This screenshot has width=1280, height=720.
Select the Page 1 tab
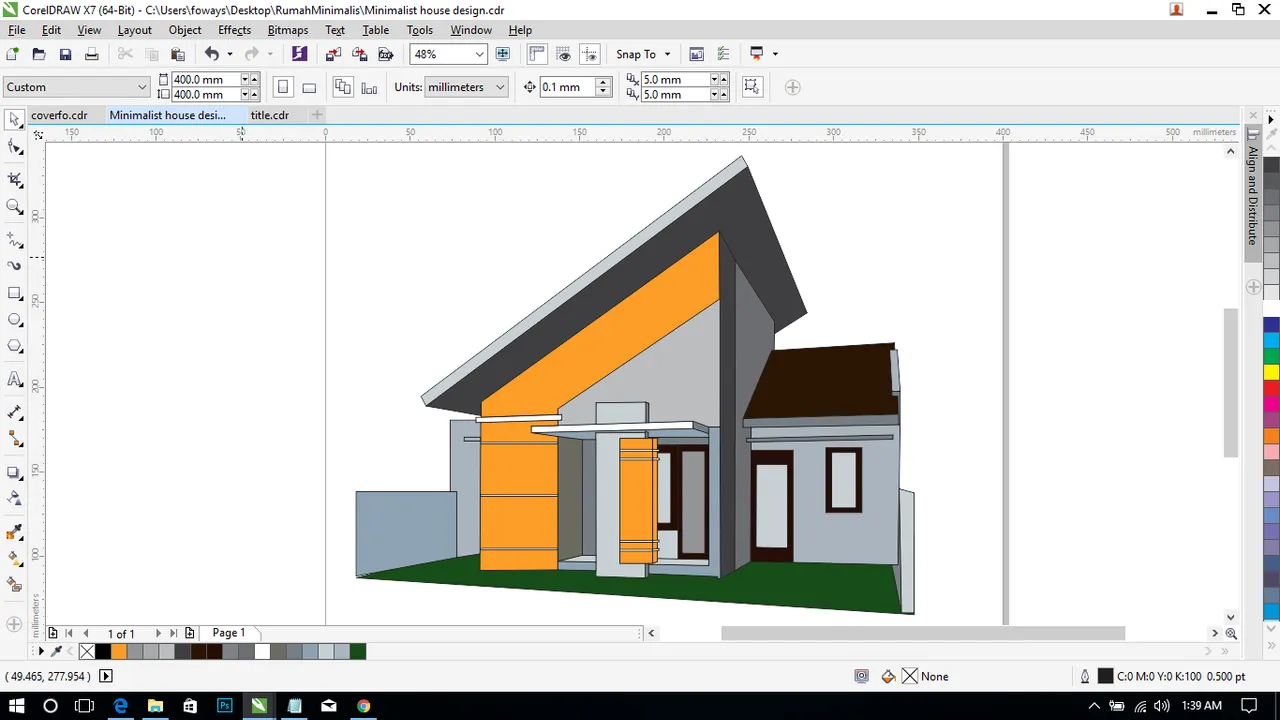[229, 633]
